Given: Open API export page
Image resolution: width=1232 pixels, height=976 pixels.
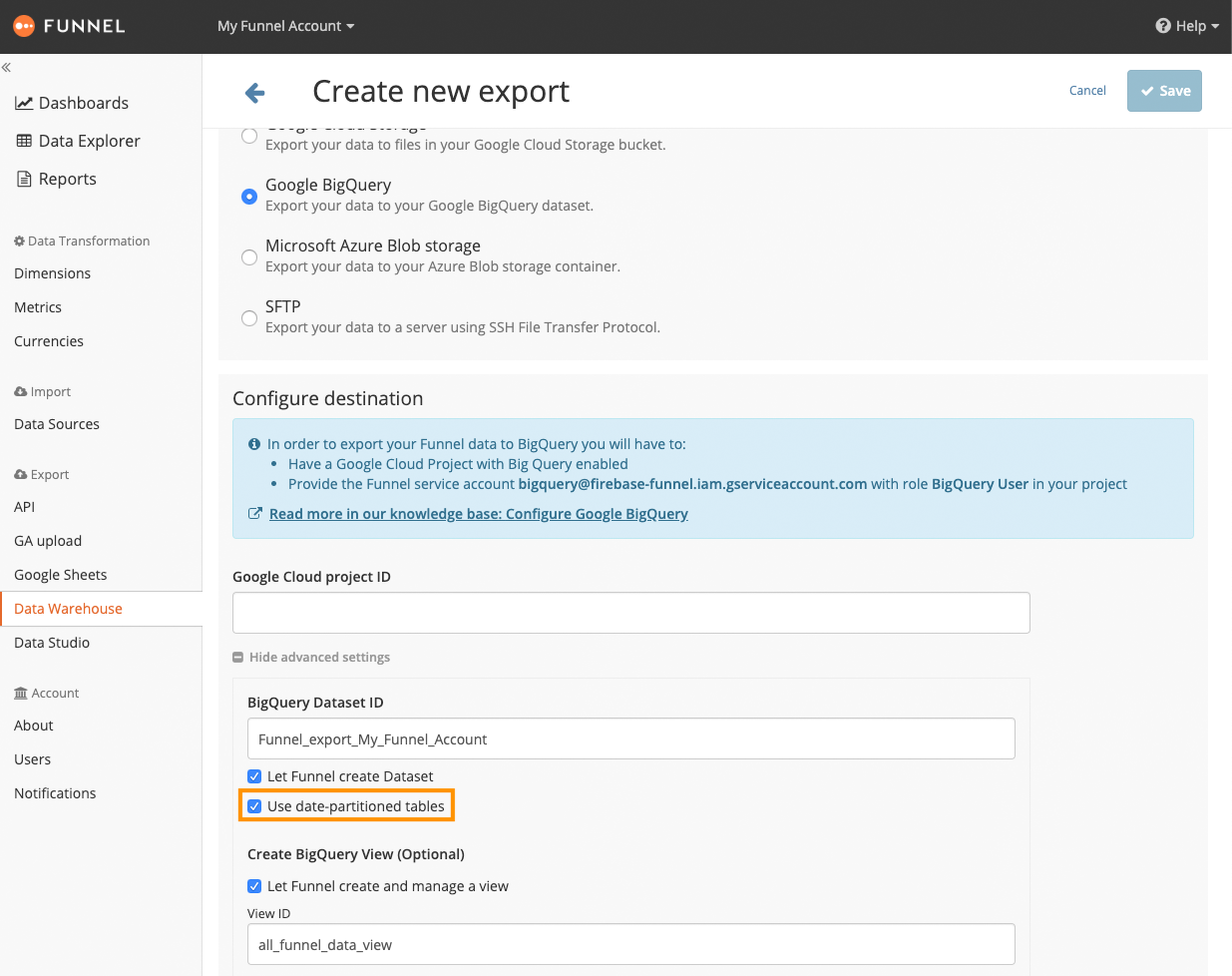Looking at the screenshot, I should click(25, 507).
